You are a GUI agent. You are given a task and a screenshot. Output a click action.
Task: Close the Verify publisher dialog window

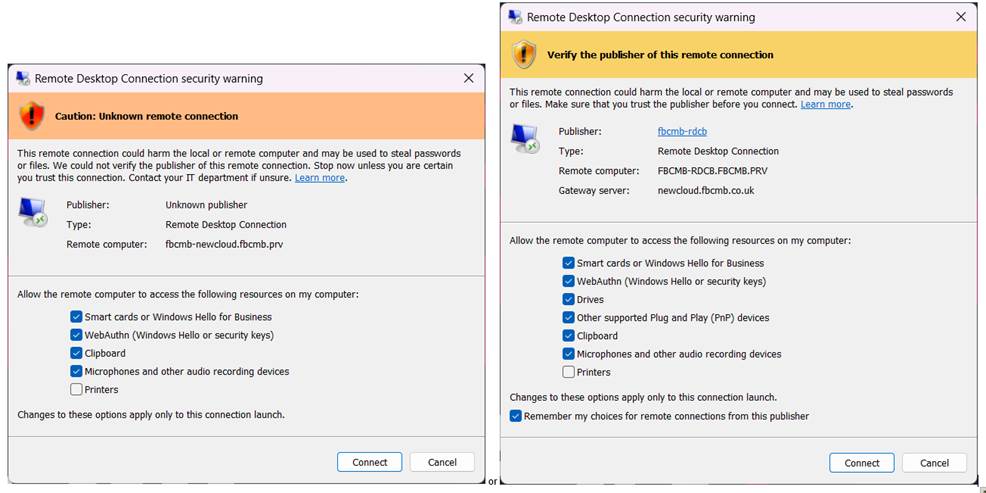click(961, 17)
